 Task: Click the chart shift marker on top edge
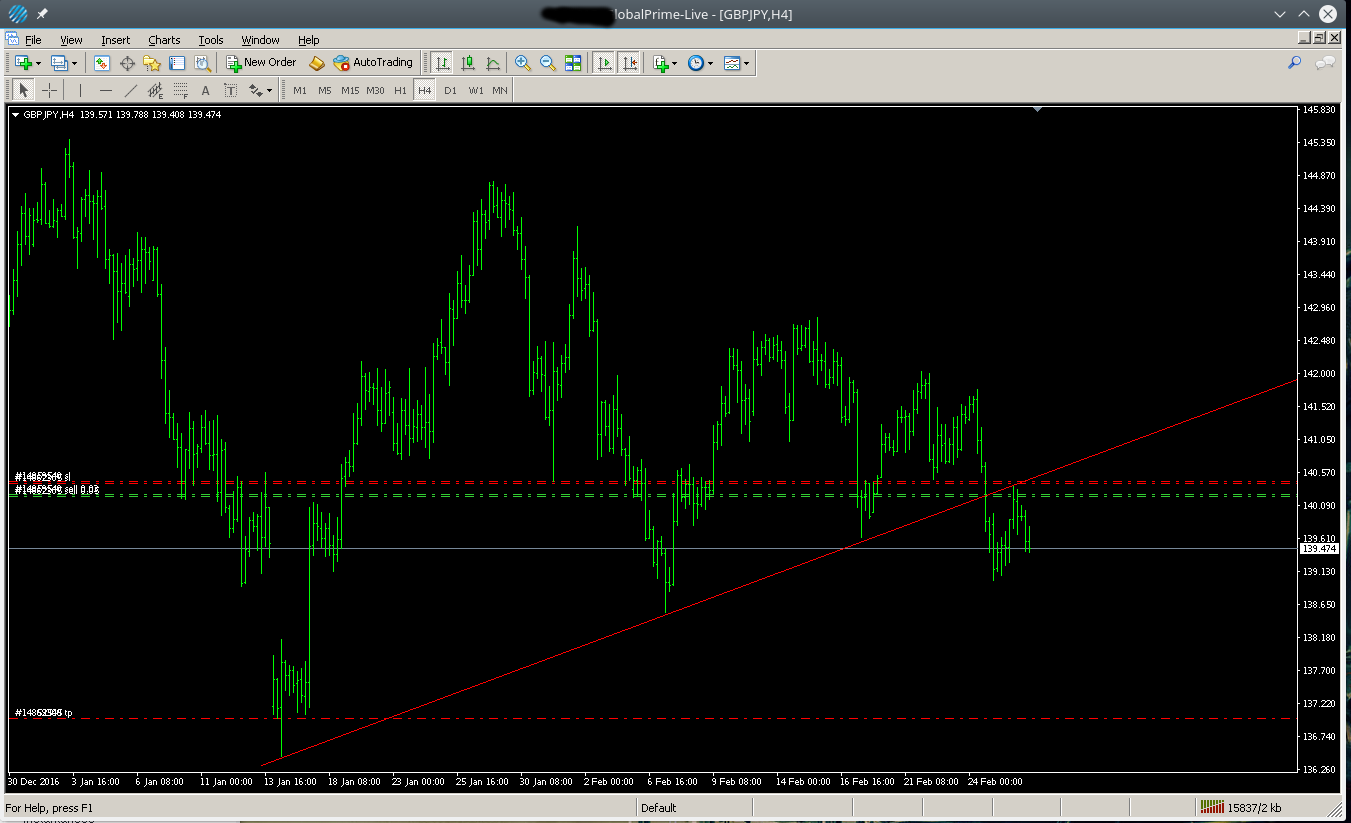point(1038,109)
